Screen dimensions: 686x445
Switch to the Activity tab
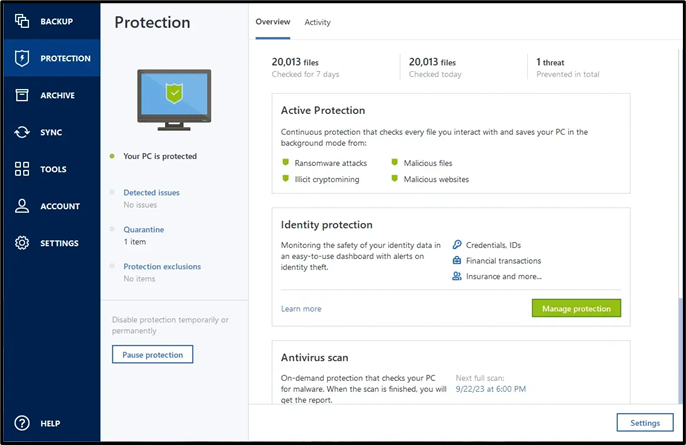[318, 22]
